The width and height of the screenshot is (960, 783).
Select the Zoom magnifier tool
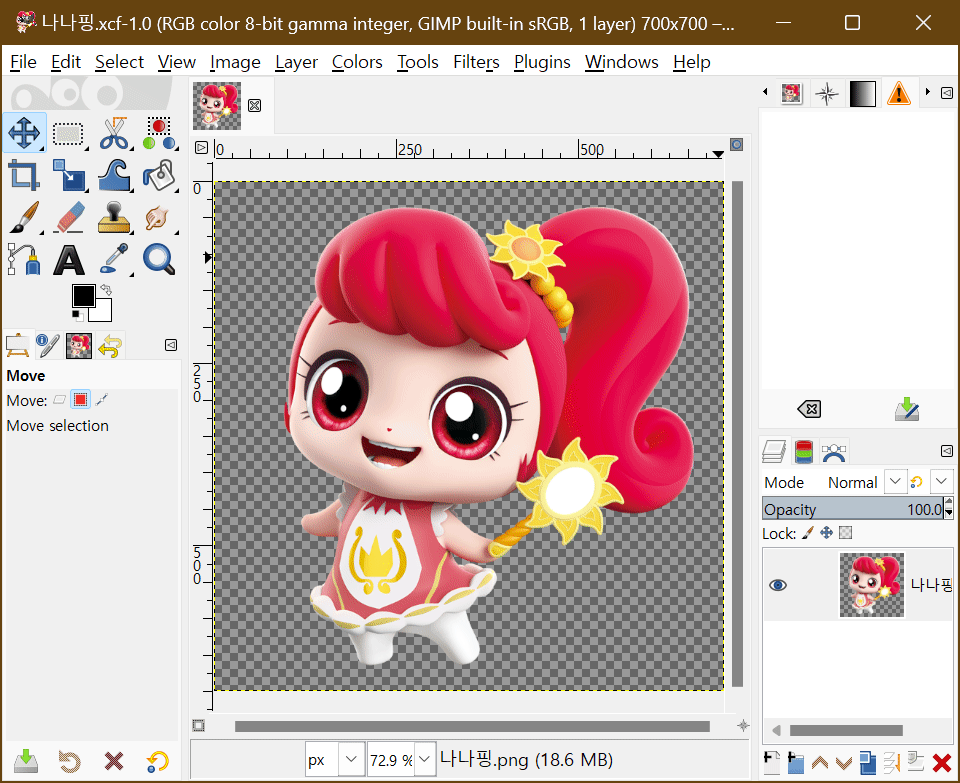point(159,260)
